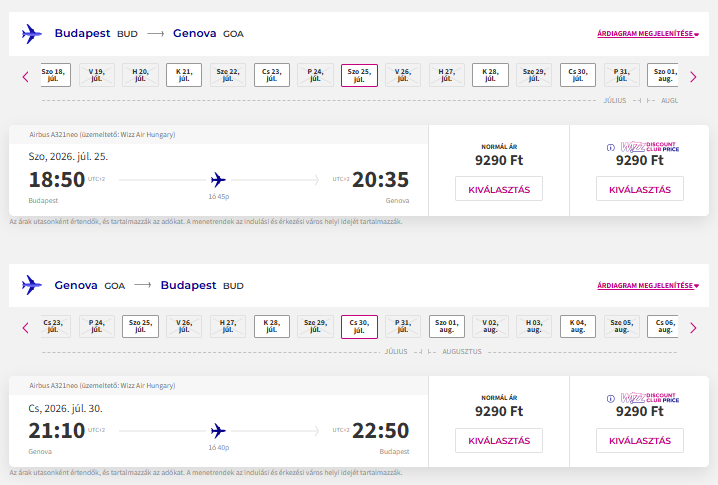Image resolution: width=718 pixels, height=485 pixels.
Task: Click info icon beside outbound Wizz Discount Club price
Action: (x=610, y=147)
